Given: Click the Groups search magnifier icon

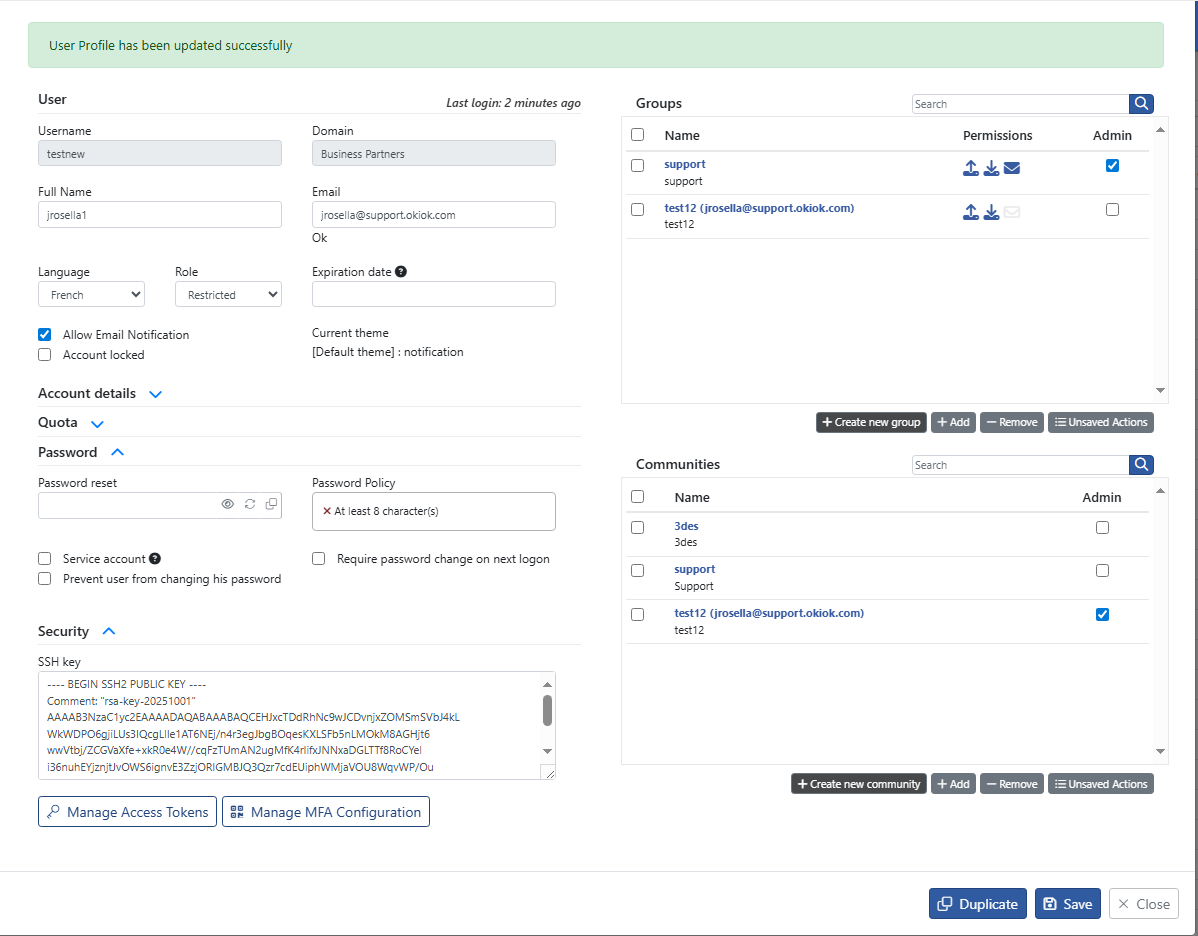Looking at the screenshot, I should tap(1141, 103).
